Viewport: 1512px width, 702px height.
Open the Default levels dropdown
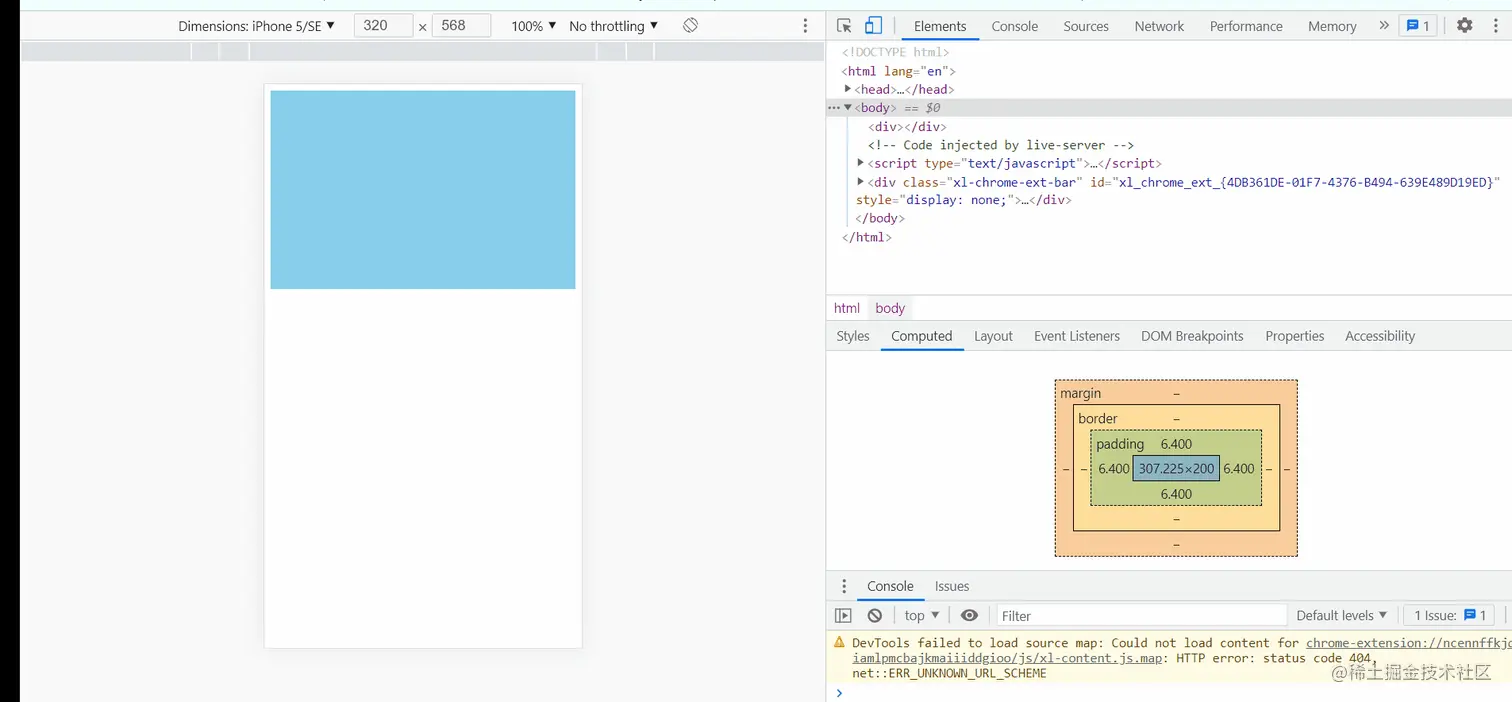pyautogui.click(x=1341, y=615)
